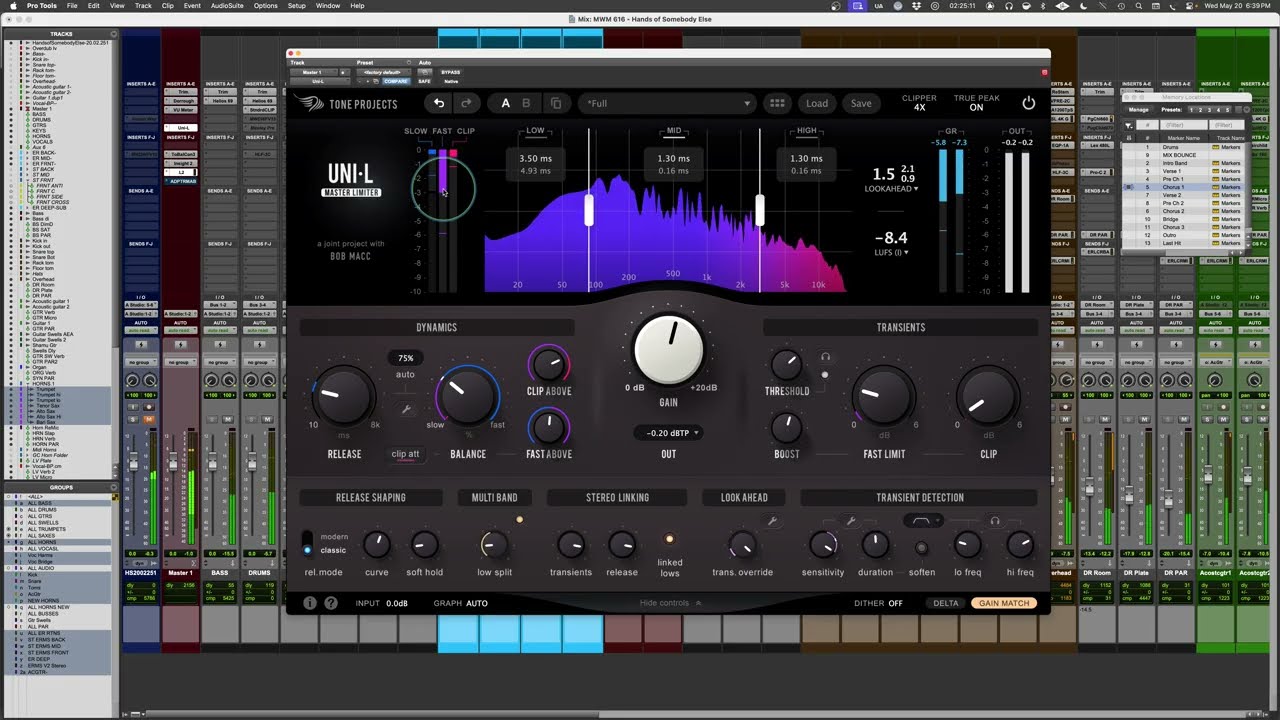The width and height of the screenshot is (1280, 720).
Task: Open the *Full preset dropdown
Action: [668, 103]
